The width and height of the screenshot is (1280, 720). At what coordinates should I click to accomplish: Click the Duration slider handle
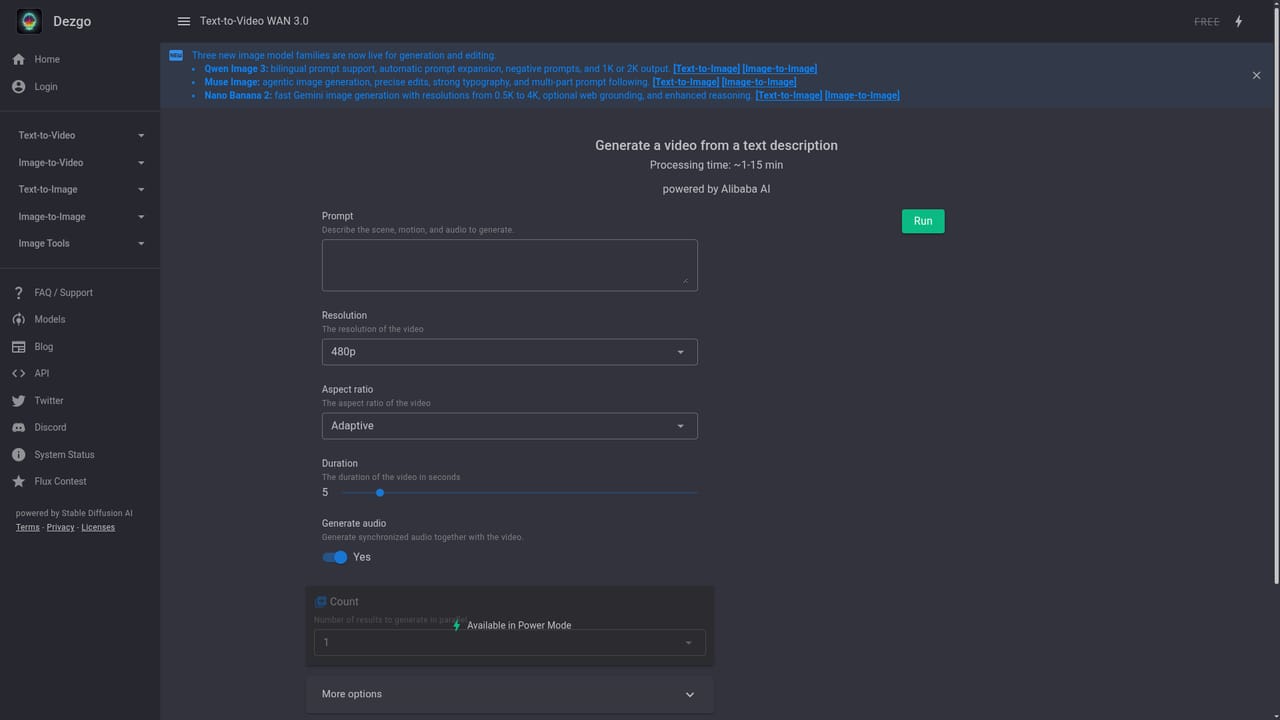coord(380,492)
